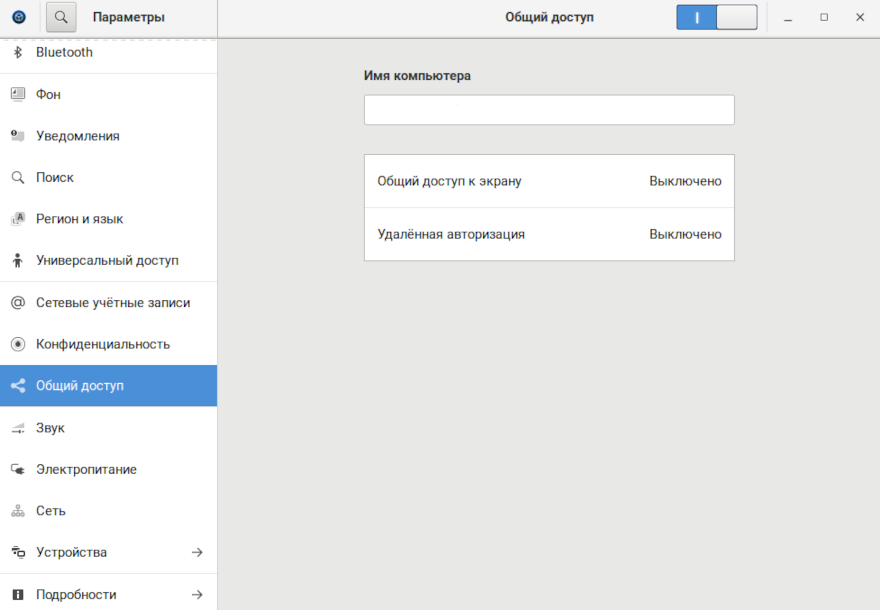Open Общий доступ к экрану setting
The height and width of the screenshot is (610, 880).
(549, 181)
